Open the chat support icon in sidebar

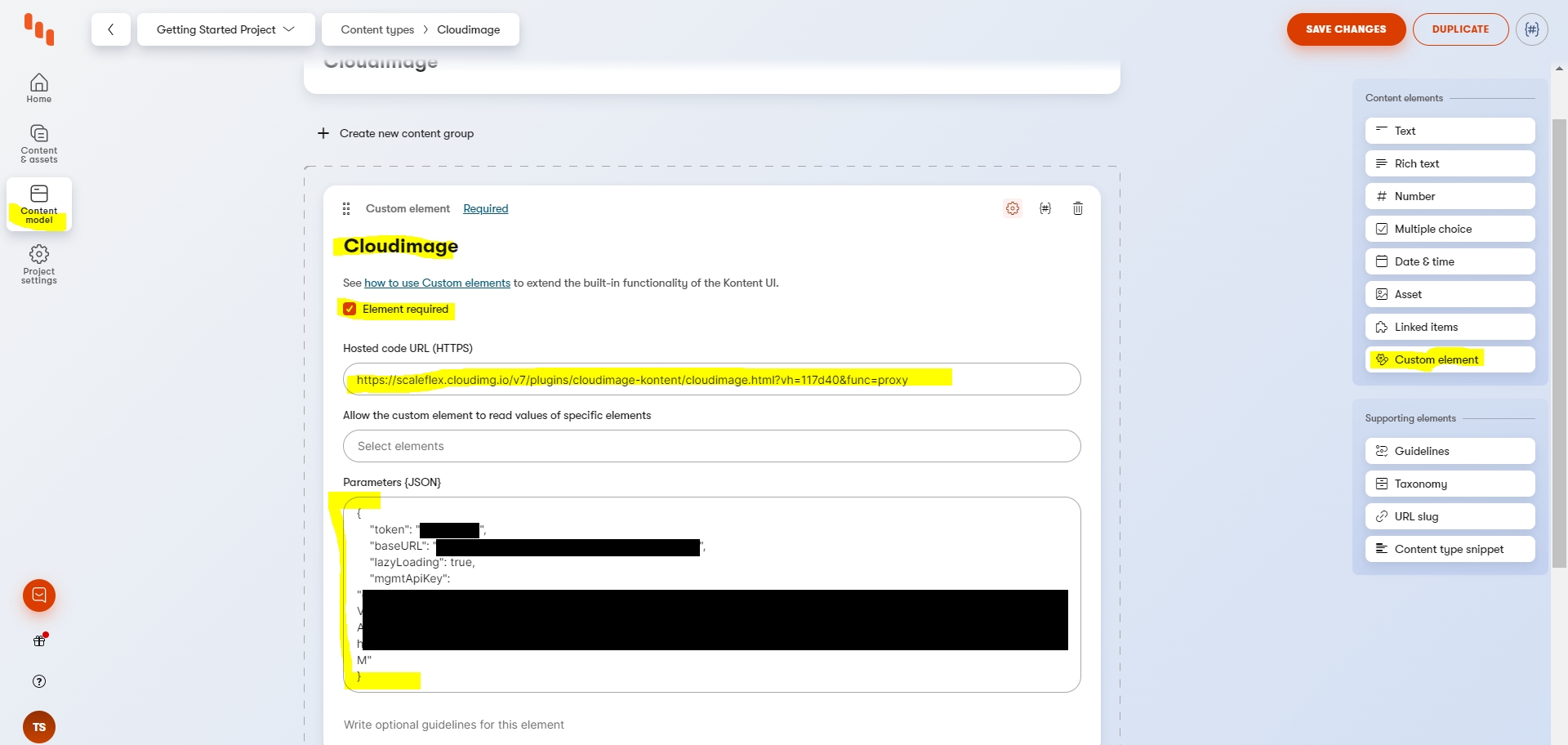coord(39,596)
